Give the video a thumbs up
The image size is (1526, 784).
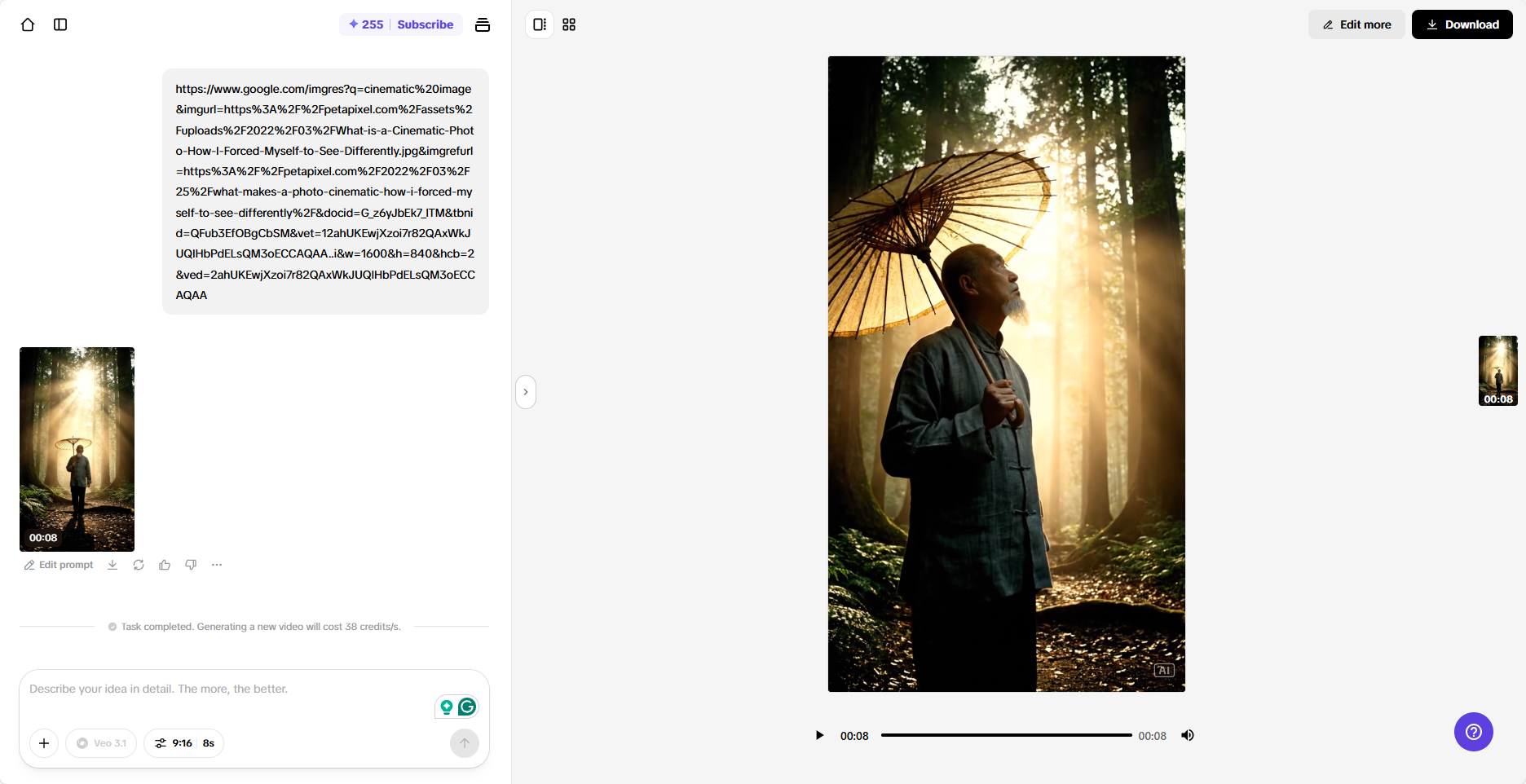pyautogui.click(x=165, y=564)
